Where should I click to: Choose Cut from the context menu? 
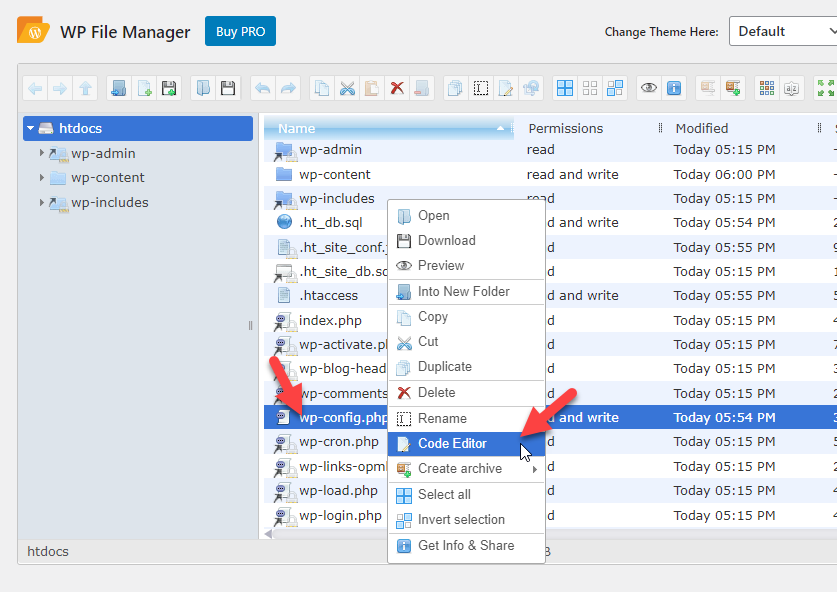point(467,342)
